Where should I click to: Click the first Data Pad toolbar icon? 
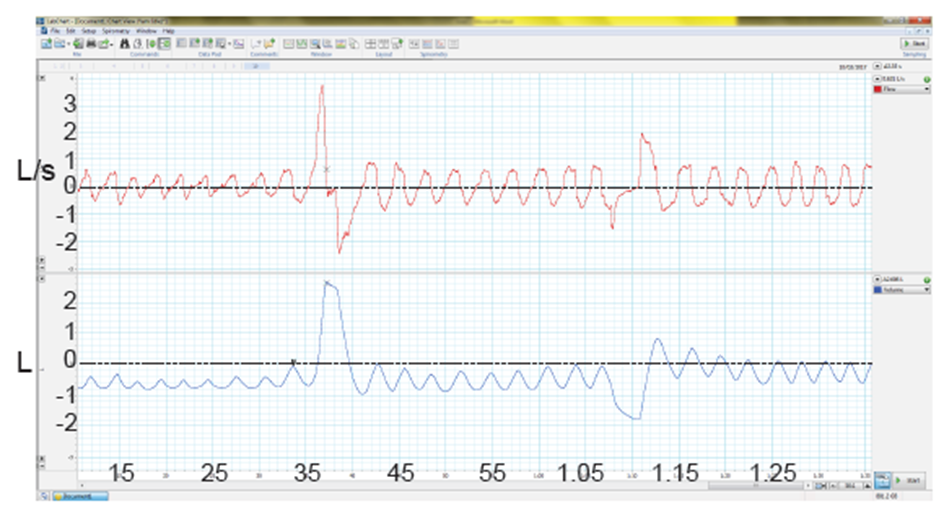coord(182,44)
